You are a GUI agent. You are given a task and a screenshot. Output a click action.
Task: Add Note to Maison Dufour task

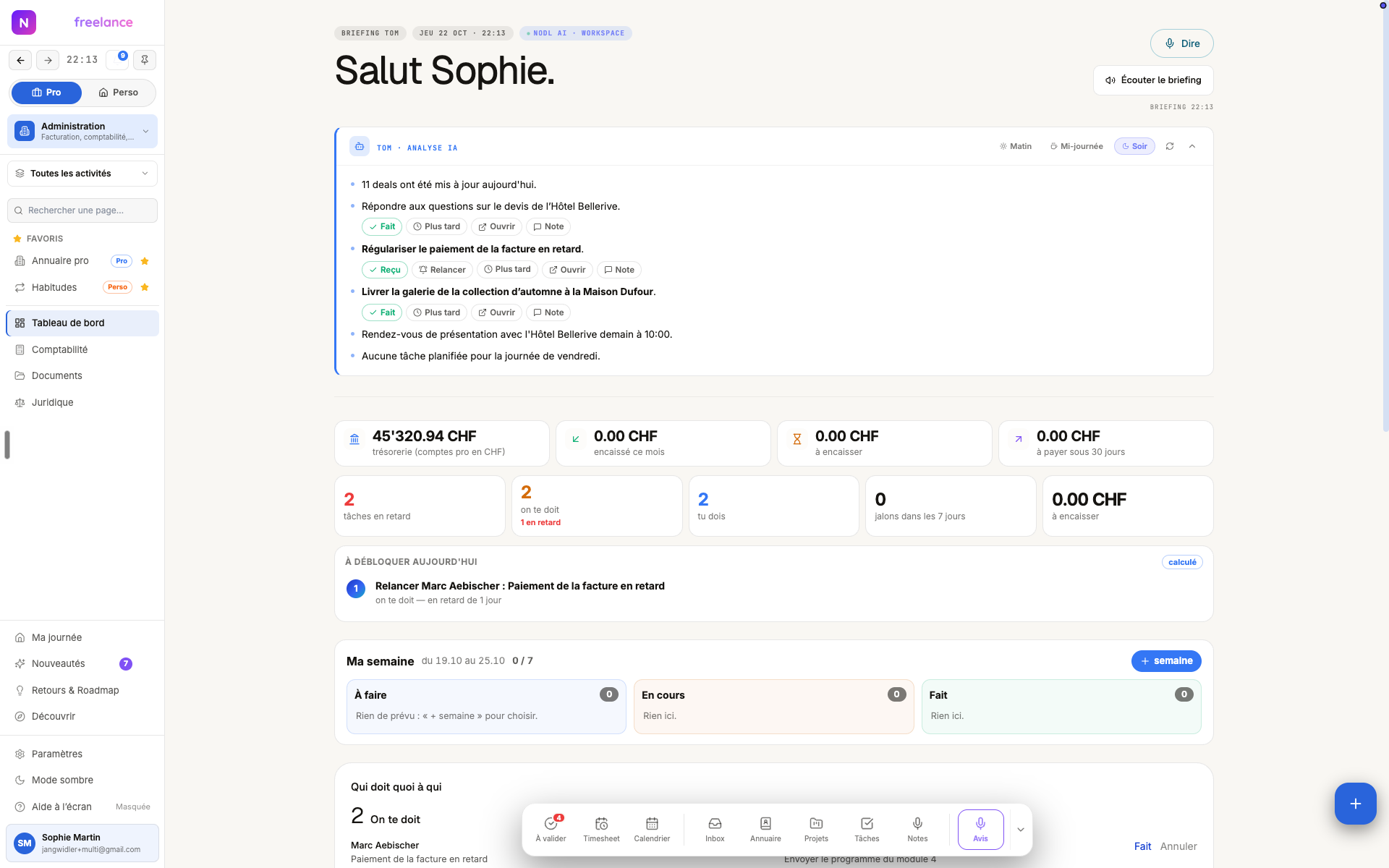pyautogui.click(x=548, y=312)
